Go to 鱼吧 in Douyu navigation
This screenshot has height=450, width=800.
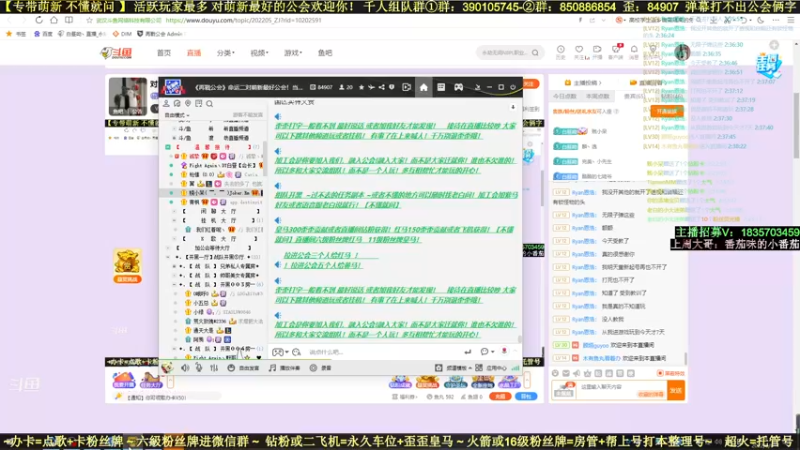(x=325, y=53)
